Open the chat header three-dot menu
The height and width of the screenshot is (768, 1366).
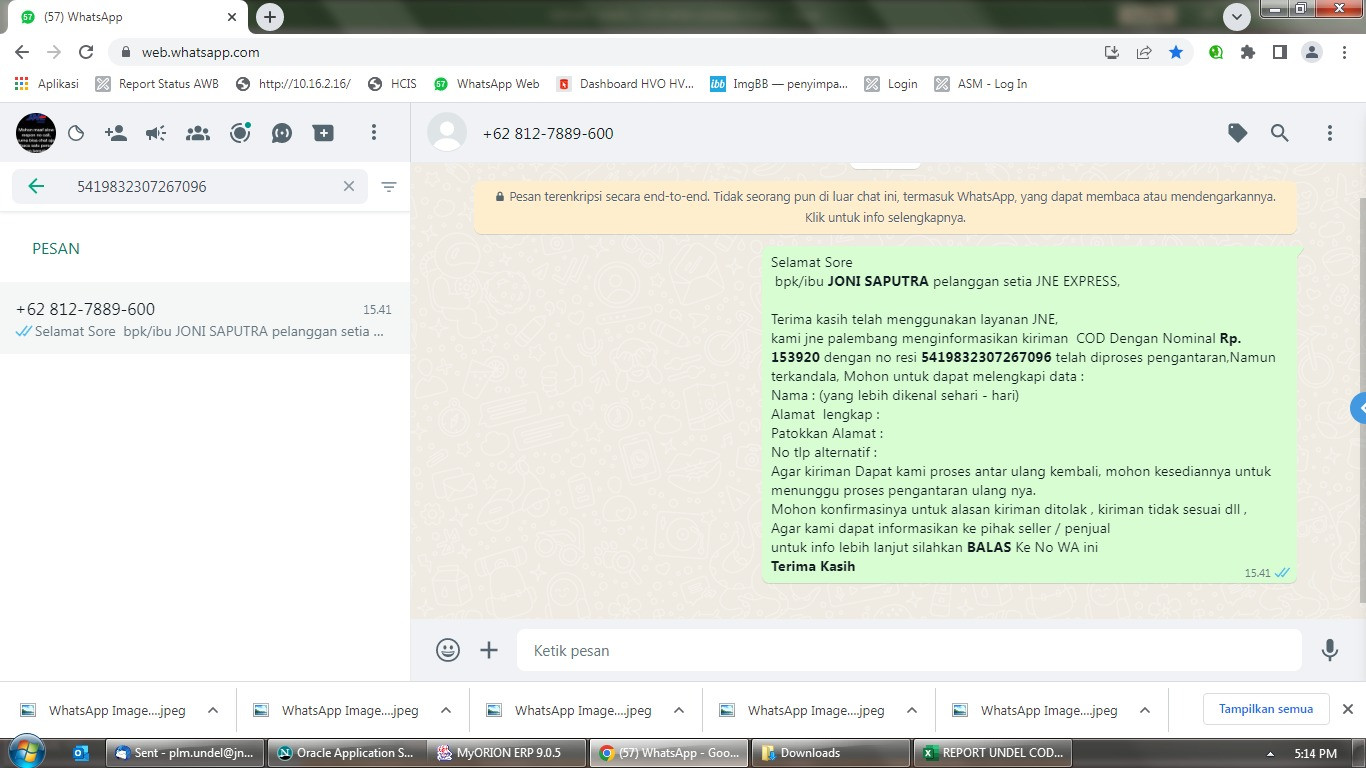coord(1330,133)
